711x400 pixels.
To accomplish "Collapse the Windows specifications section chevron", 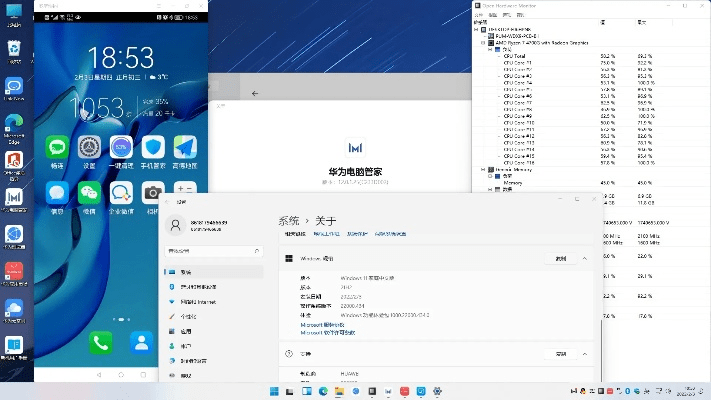I will [587, 258].
